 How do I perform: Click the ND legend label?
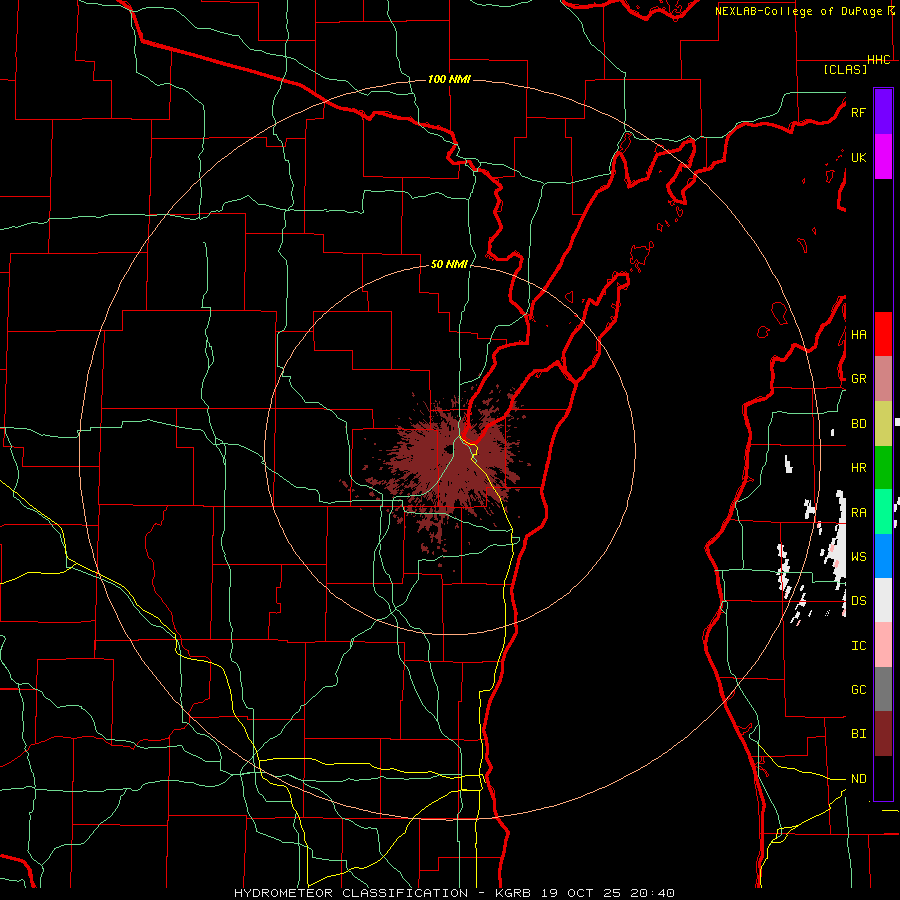pos(858,779)
